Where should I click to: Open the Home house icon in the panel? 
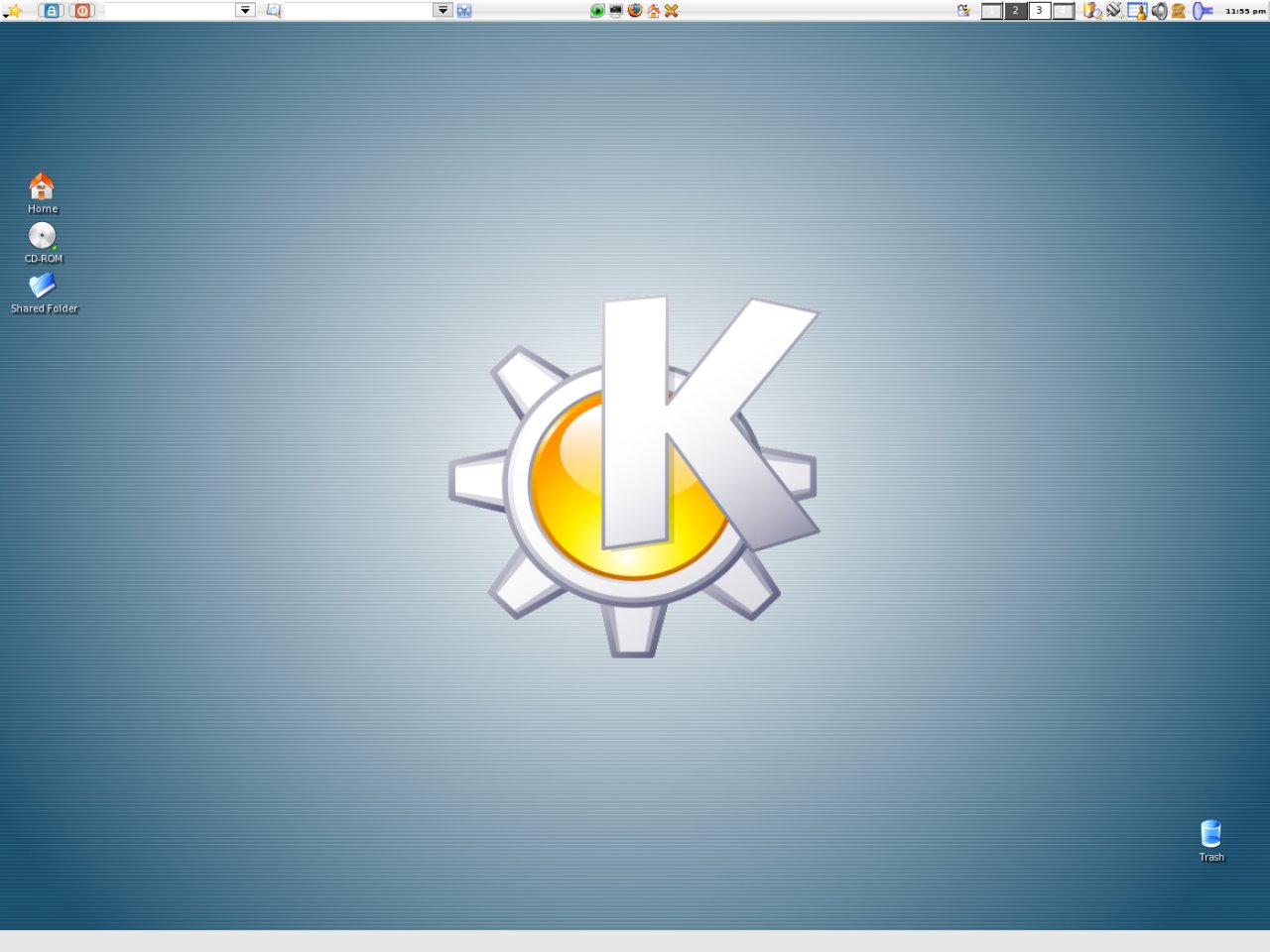[653, 11]
